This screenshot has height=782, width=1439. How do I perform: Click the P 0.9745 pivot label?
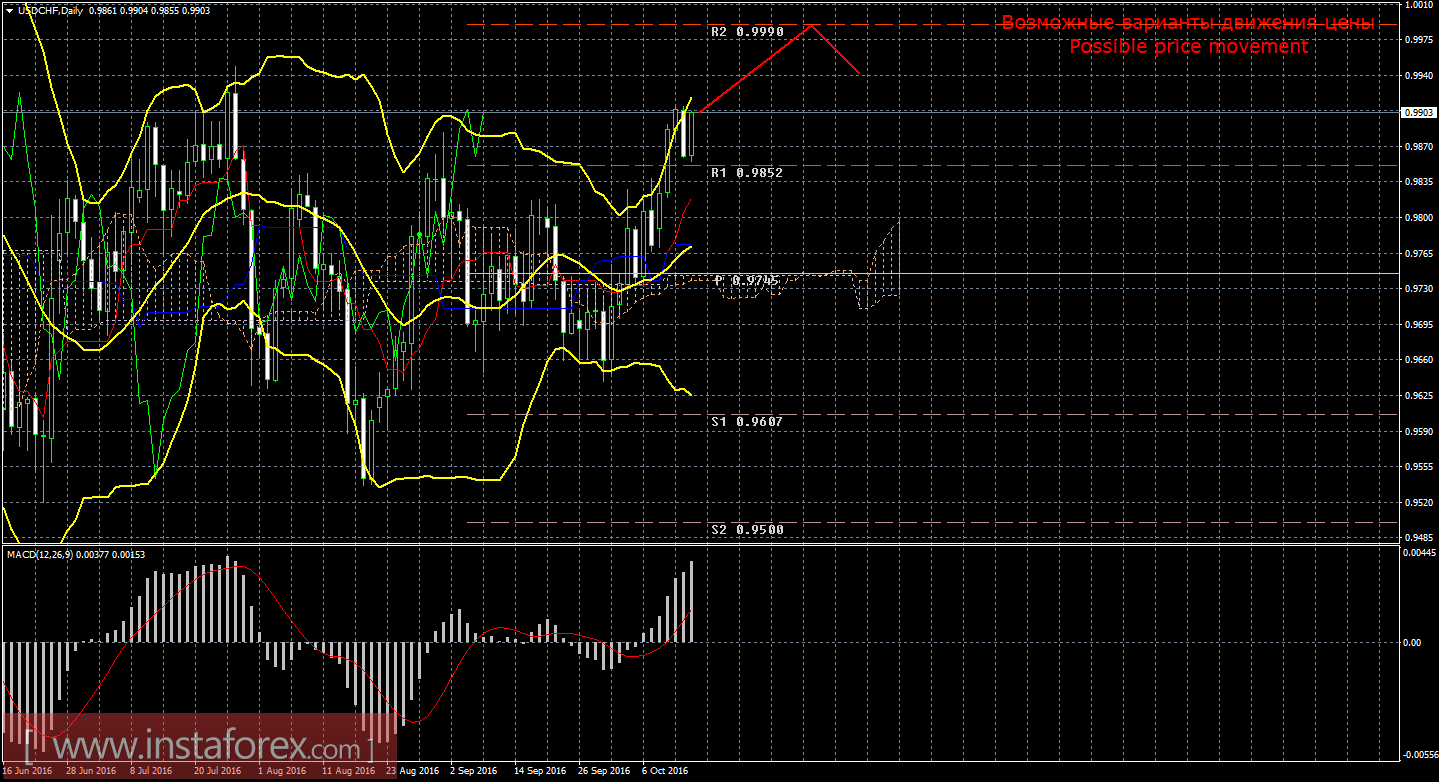pos(746,281)
